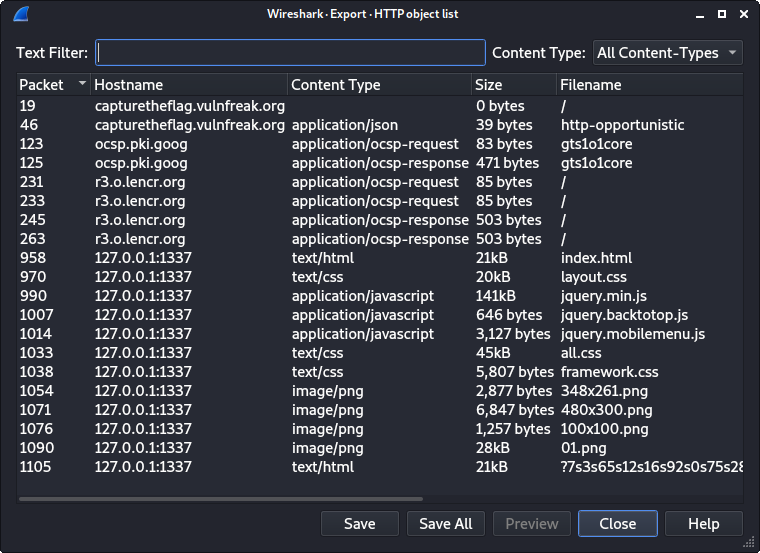Click packet number 1007
Screen dimensions: 760x553
[36, 315]
